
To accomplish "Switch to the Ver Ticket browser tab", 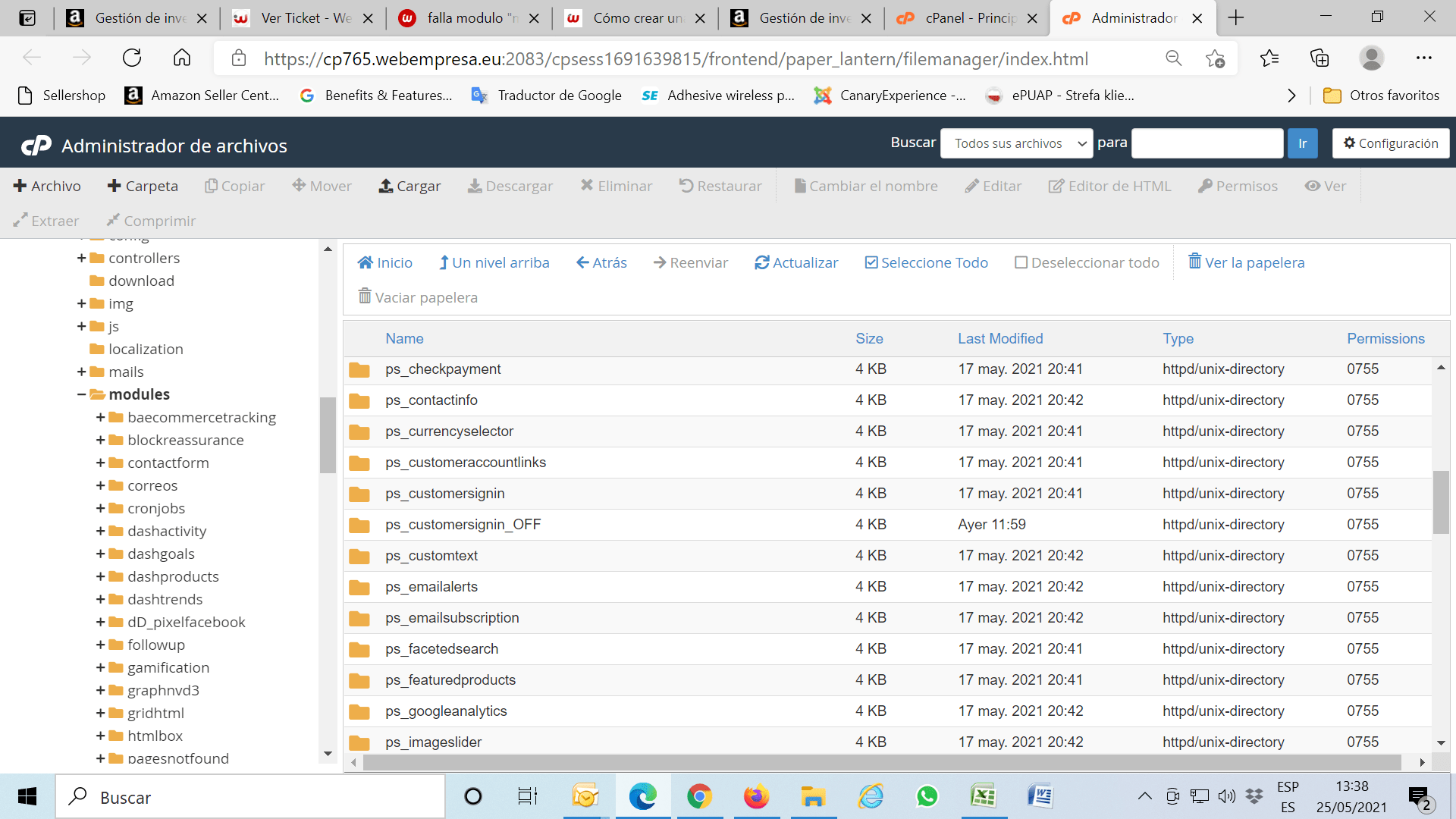I will click(x=303, y=17).
